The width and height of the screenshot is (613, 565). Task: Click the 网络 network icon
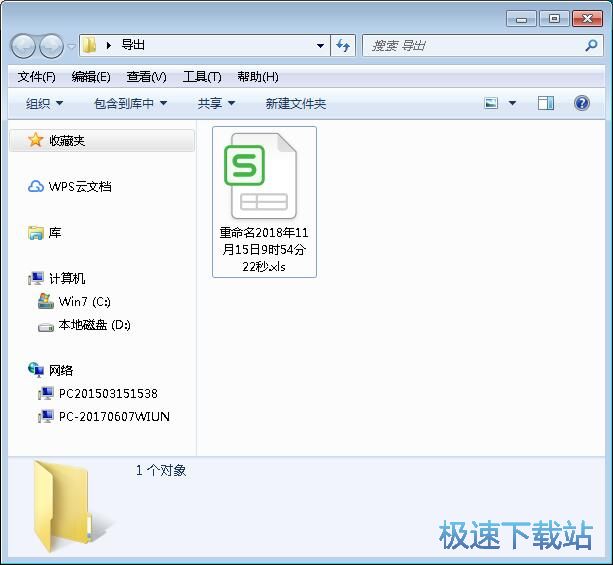(x=36, y=369)
